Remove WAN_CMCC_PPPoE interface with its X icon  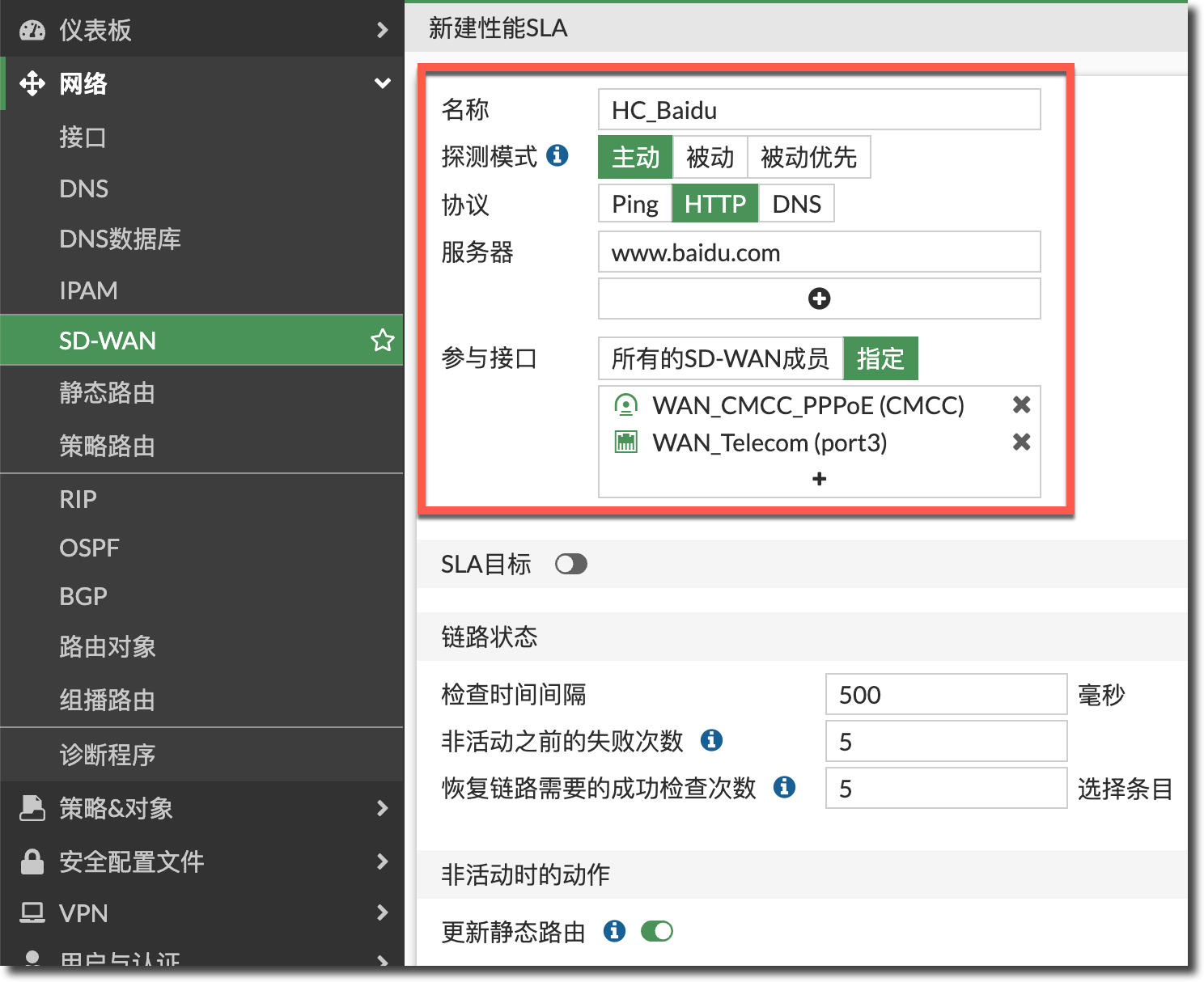coord(1021,404)
